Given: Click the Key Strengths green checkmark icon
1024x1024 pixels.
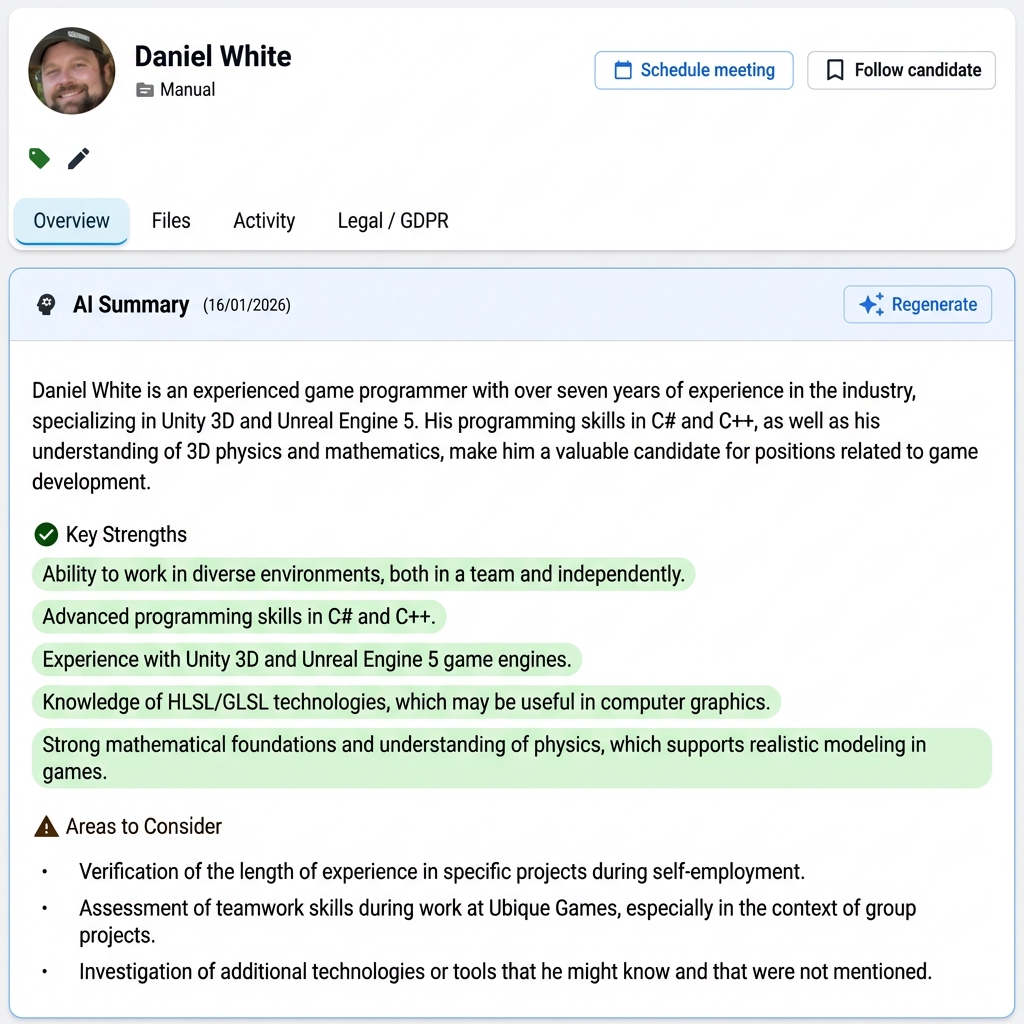Looking at the screenshot, I should pos(46,535).
